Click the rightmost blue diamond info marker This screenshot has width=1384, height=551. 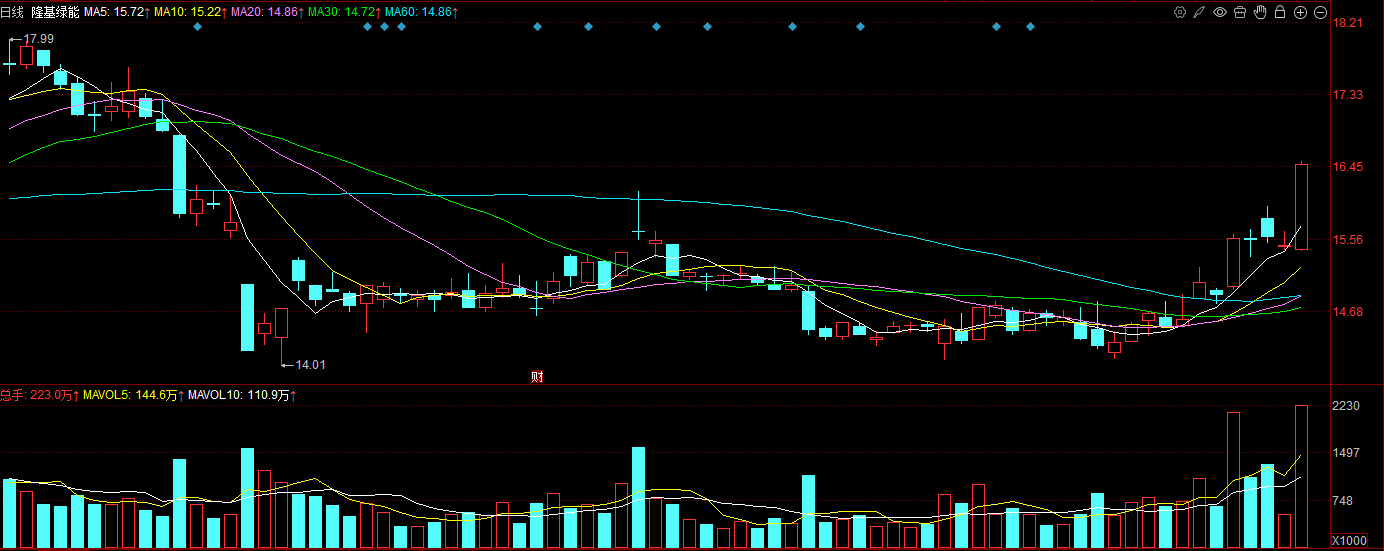pyautogui.click(x=1030, y=27)
